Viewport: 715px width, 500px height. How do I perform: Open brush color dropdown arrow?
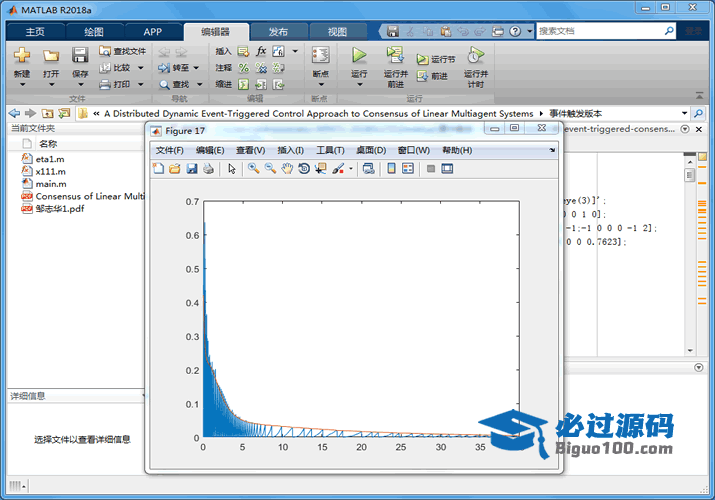pos(351,169)
